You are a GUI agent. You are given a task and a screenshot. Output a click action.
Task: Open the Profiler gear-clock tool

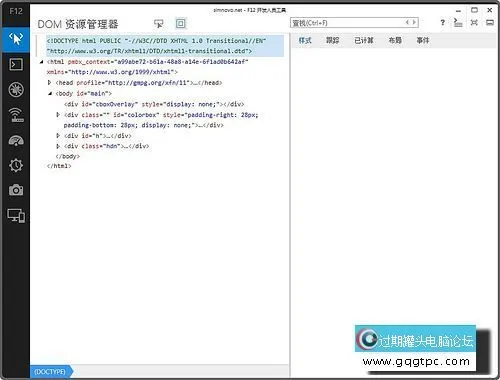pyautogui.click(x=16, y=165)
